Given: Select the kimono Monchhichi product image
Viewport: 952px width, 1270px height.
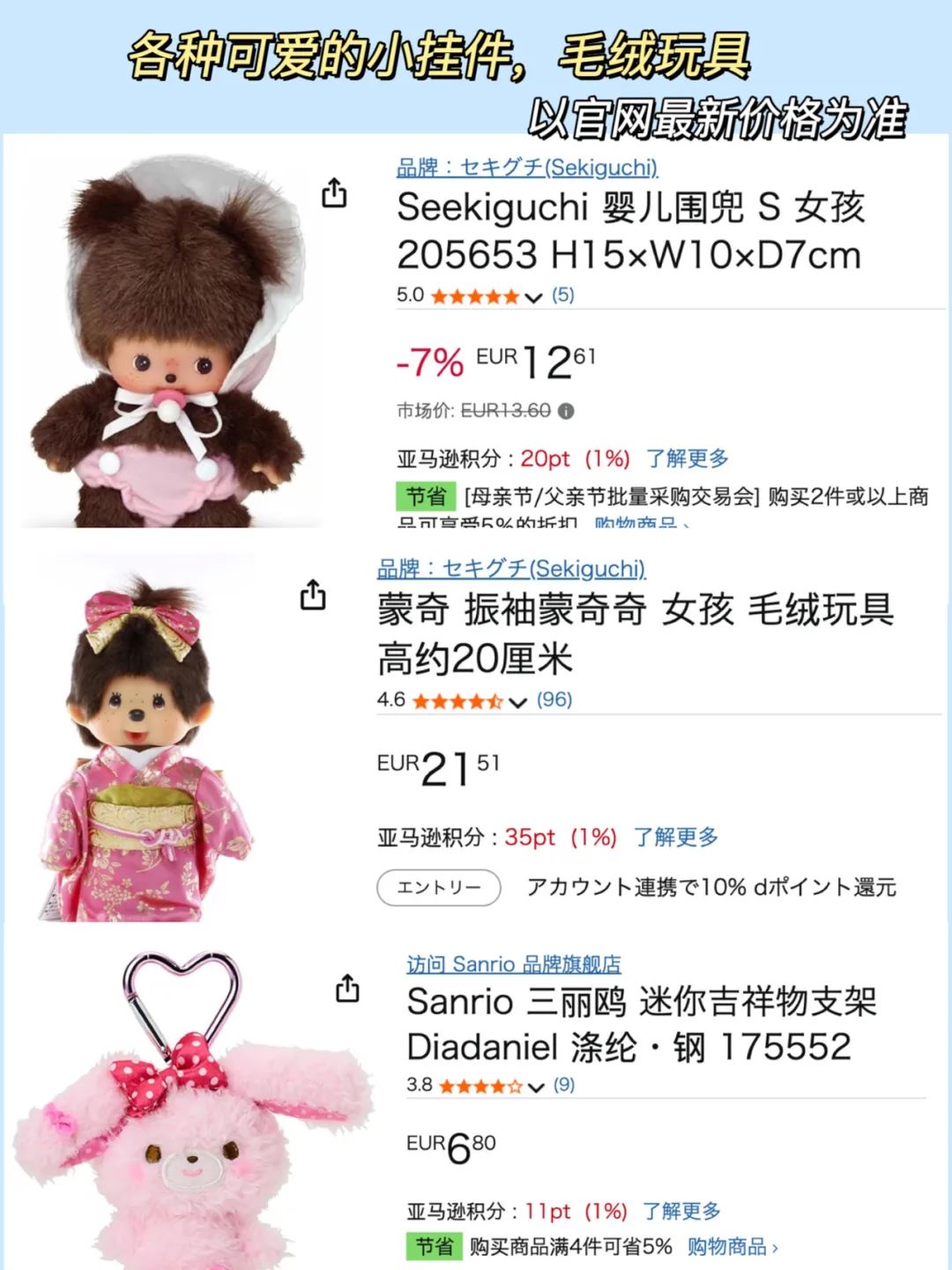Looking at the screenshot, I should pyautogui.click(x=145, y=746).
